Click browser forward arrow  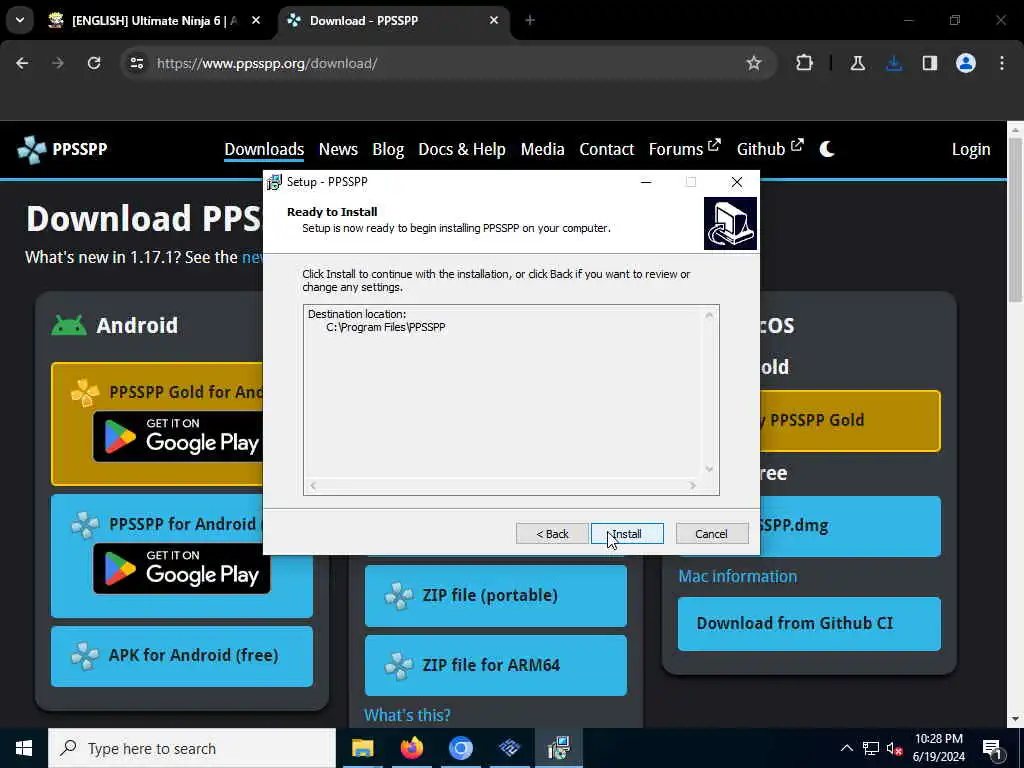[58, 63]
